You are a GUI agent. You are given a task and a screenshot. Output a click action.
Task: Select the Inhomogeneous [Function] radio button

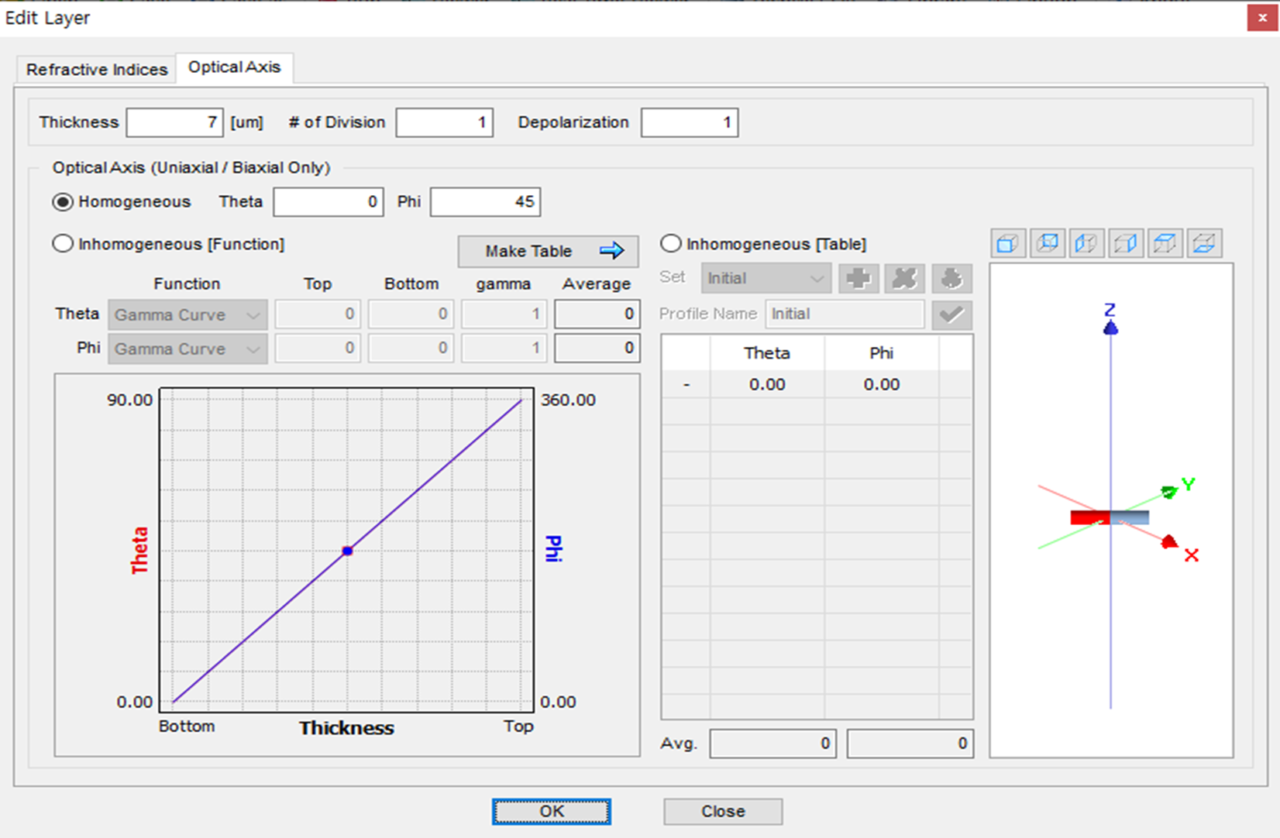coord(62,244)
